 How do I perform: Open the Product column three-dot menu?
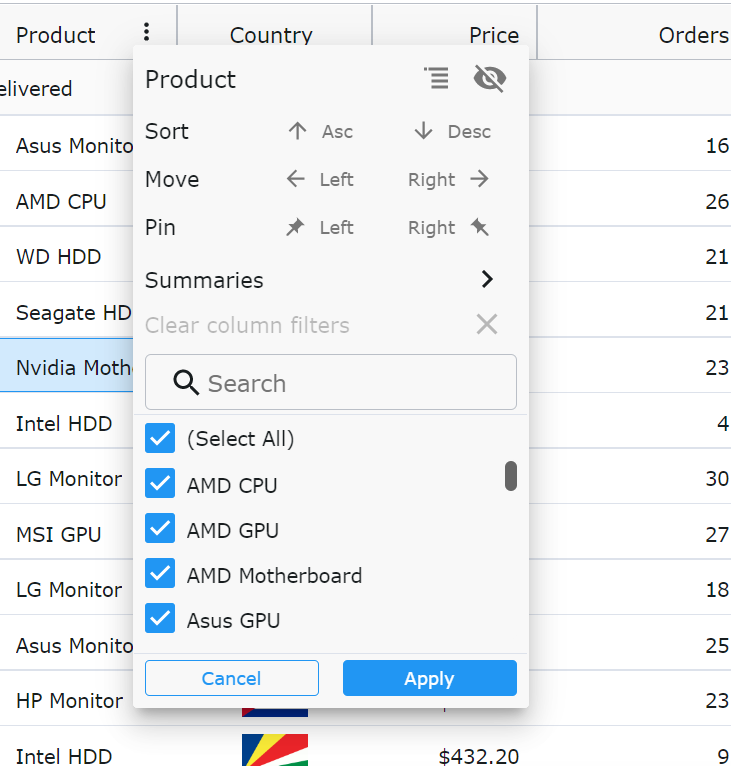click(146, 32)
